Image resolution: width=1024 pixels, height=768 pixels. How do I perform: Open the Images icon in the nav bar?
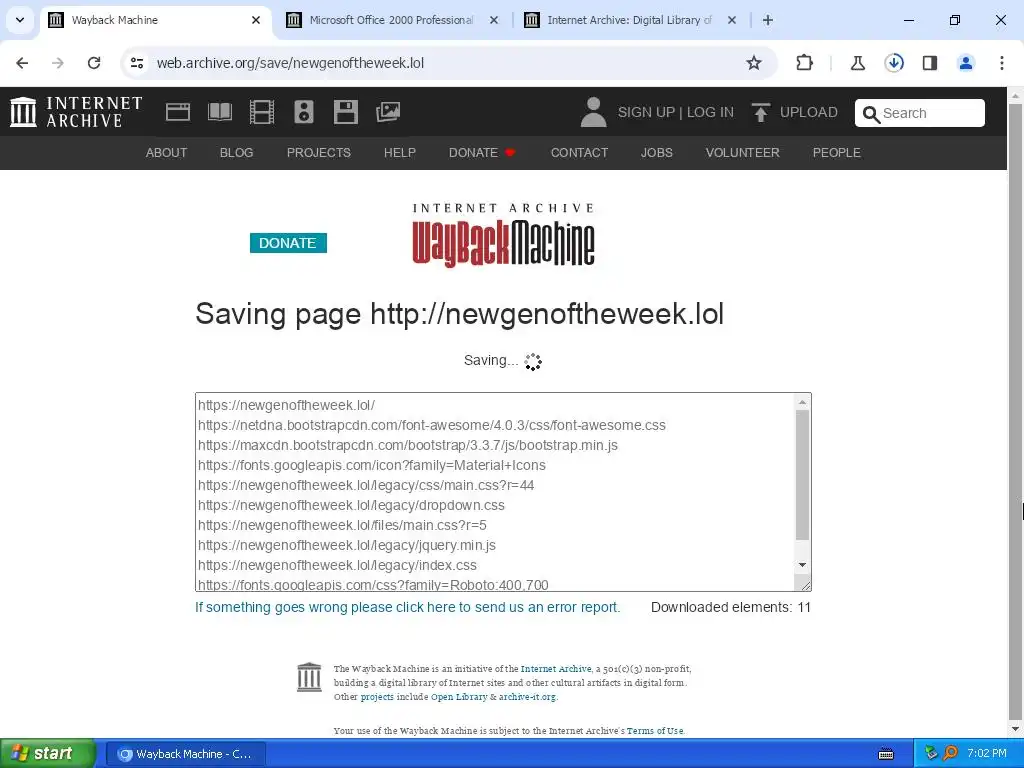pyautogui.click(x=388, y=112)
